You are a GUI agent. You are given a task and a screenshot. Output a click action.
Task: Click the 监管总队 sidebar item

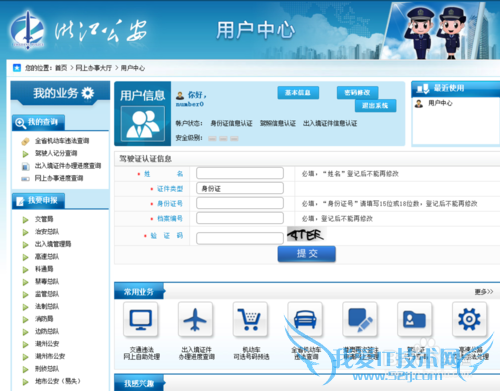point(47,294)
